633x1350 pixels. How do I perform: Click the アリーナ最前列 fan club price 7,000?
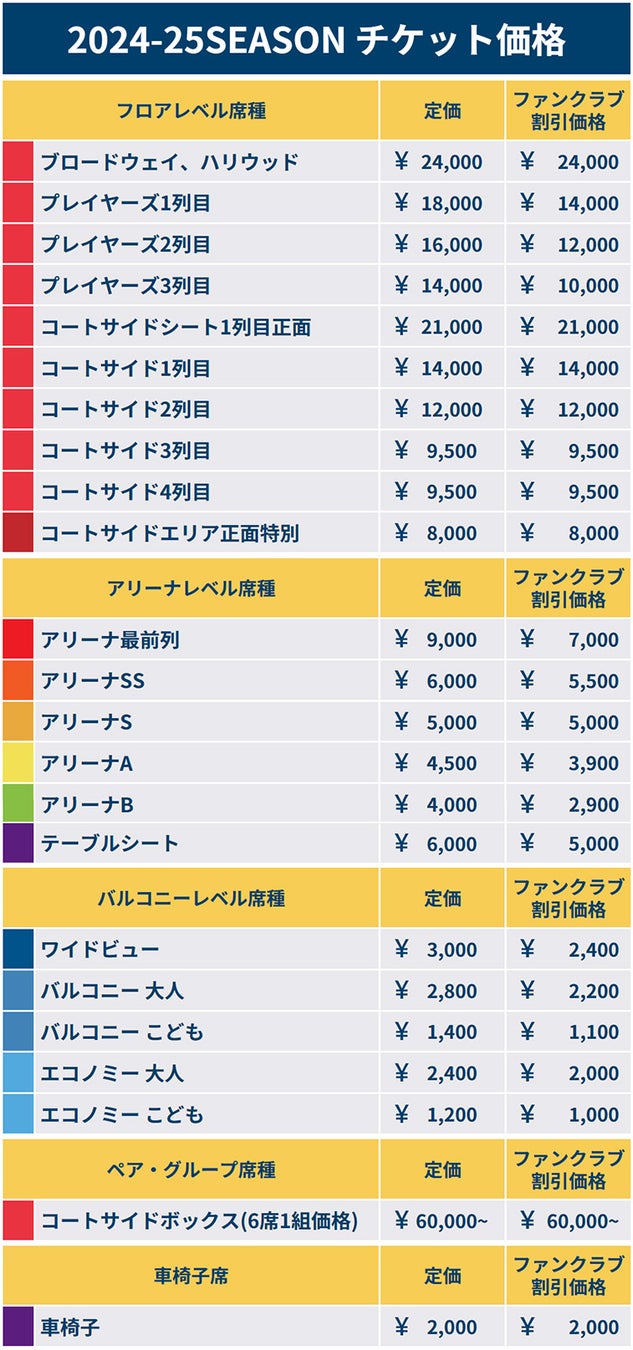(569, 640)
